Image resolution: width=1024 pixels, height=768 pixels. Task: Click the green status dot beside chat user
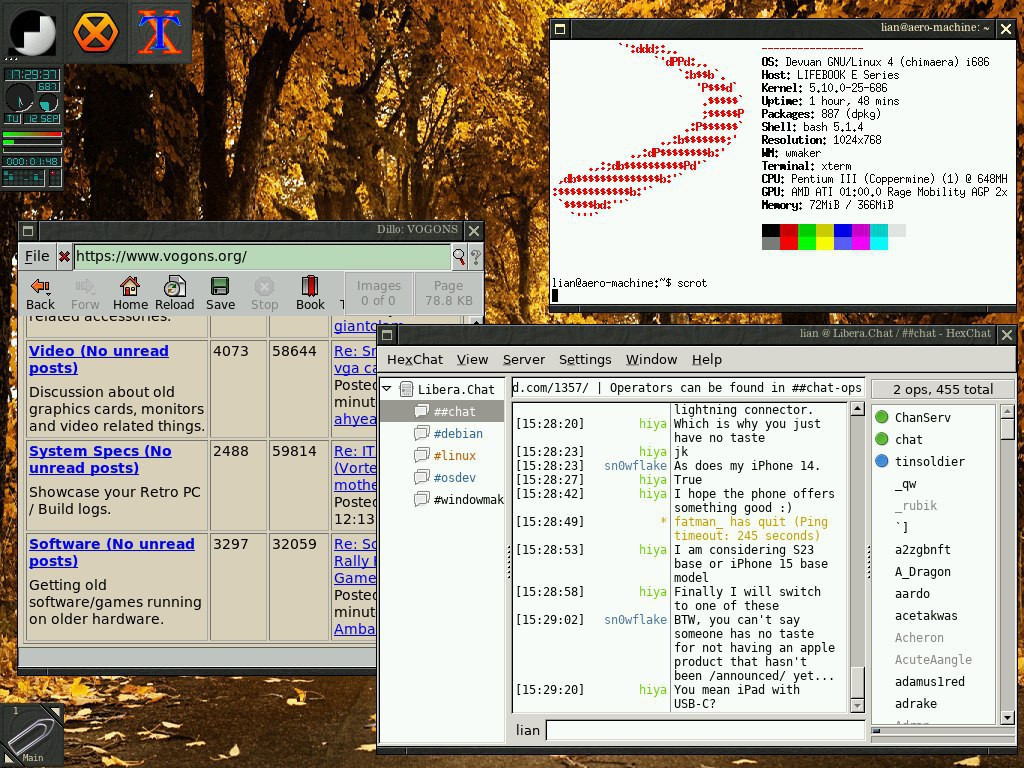point(882,440)
